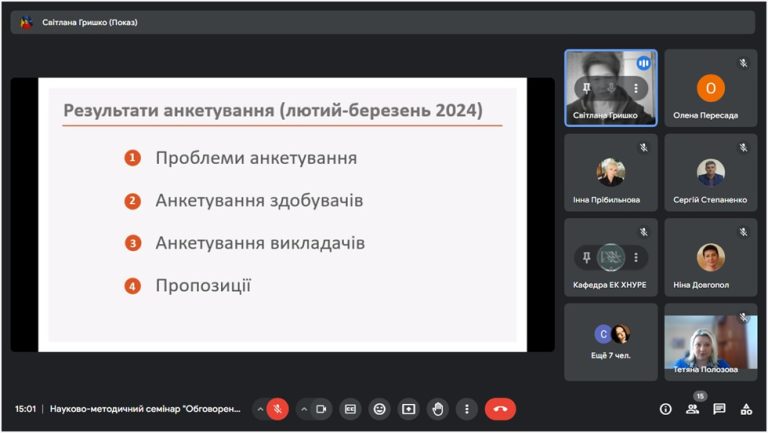
Task: Open meeting details info icon
Action: tap(665, 409)
